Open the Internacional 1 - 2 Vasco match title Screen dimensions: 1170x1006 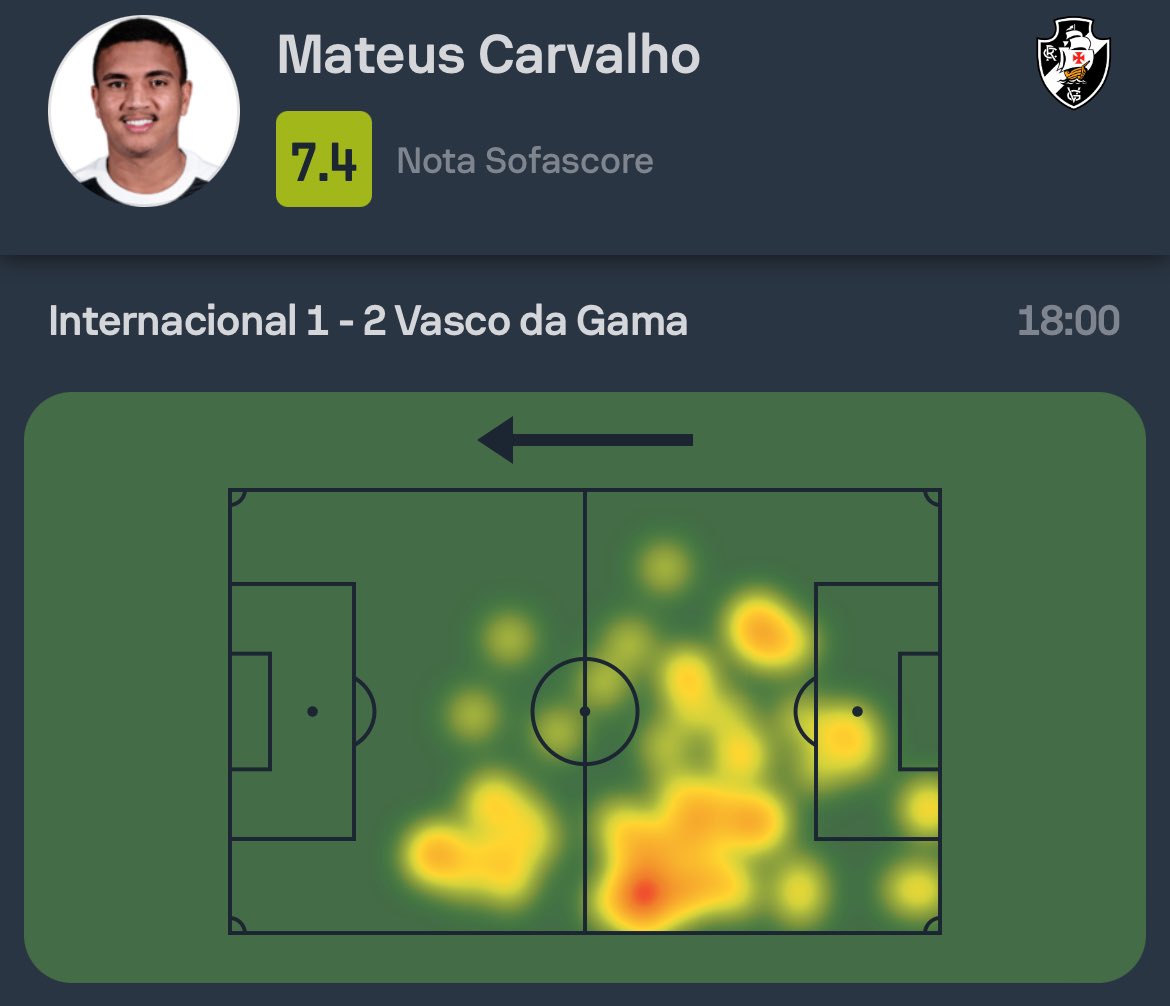click(x=368, y=322)
